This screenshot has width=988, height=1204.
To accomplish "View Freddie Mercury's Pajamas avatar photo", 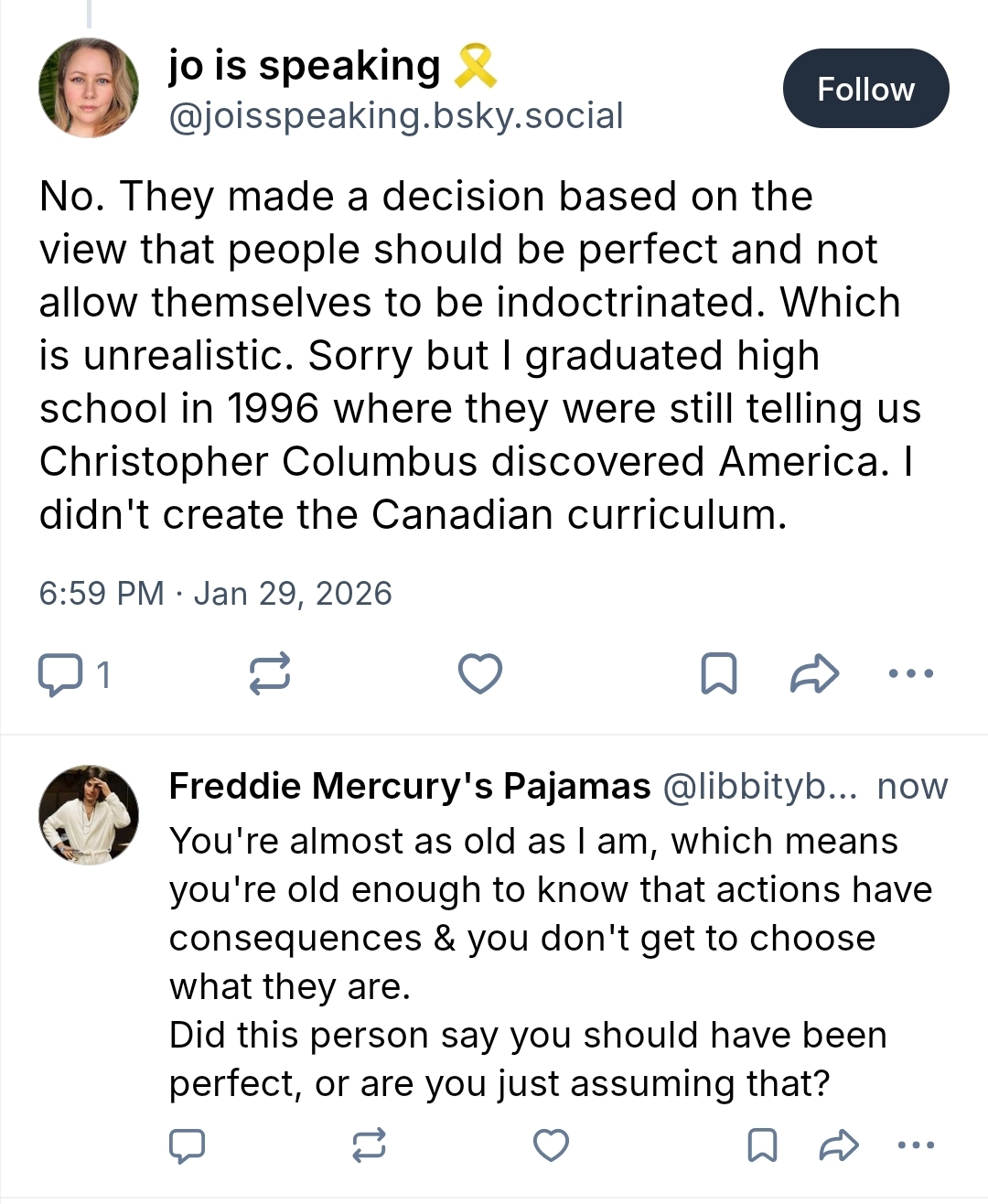I will coord(89,814).
